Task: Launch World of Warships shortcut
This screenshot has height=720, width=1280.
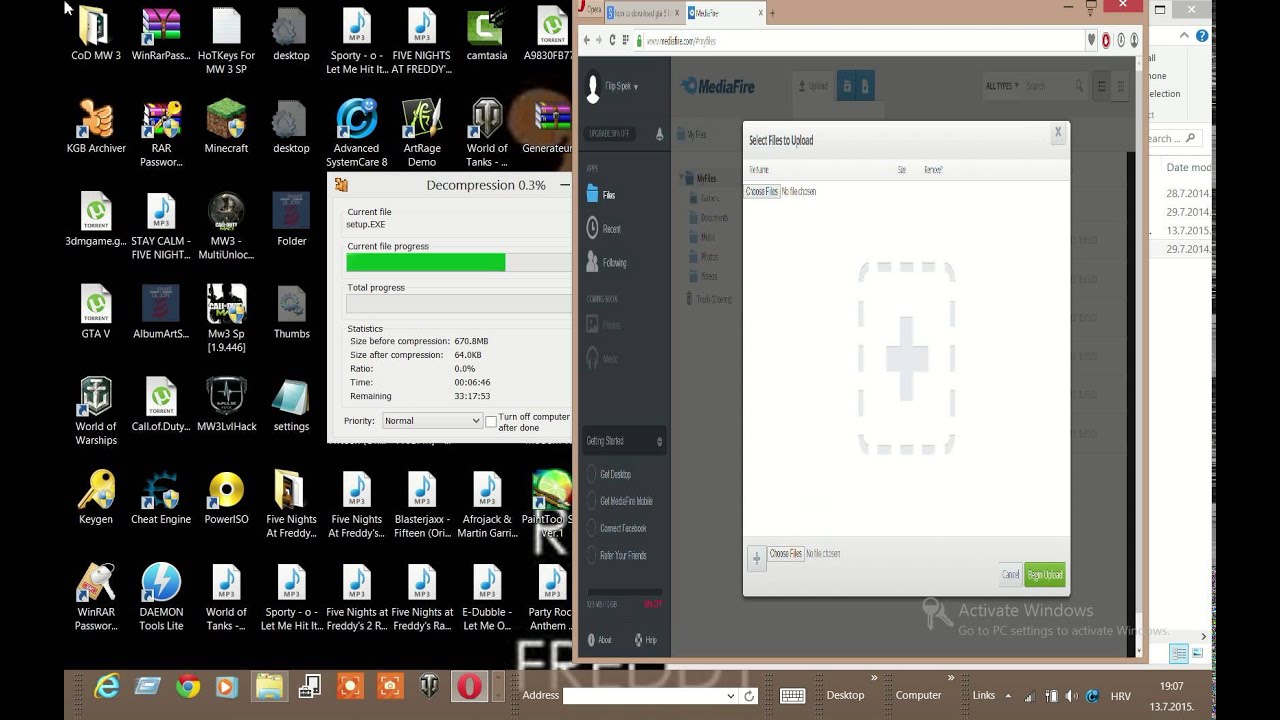Action: tap(96, 411)
